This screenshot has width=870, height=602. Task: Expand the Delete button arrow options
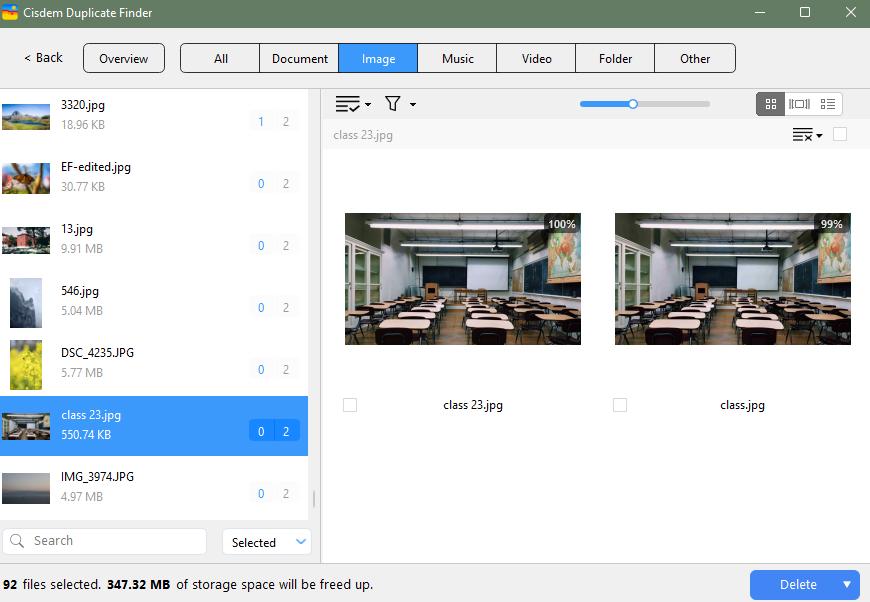(847, 585)
